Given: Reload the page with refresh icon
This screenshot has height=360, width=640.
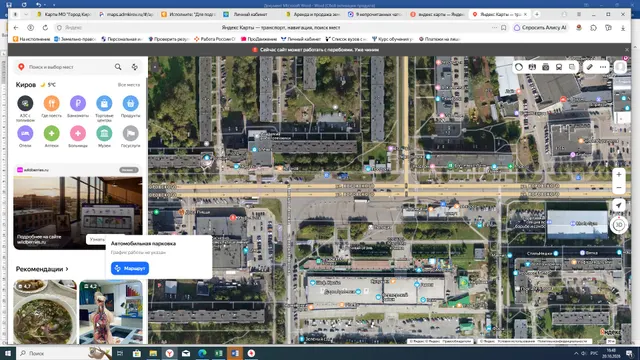Looking at the screenshot, I should tap(45, 28).
